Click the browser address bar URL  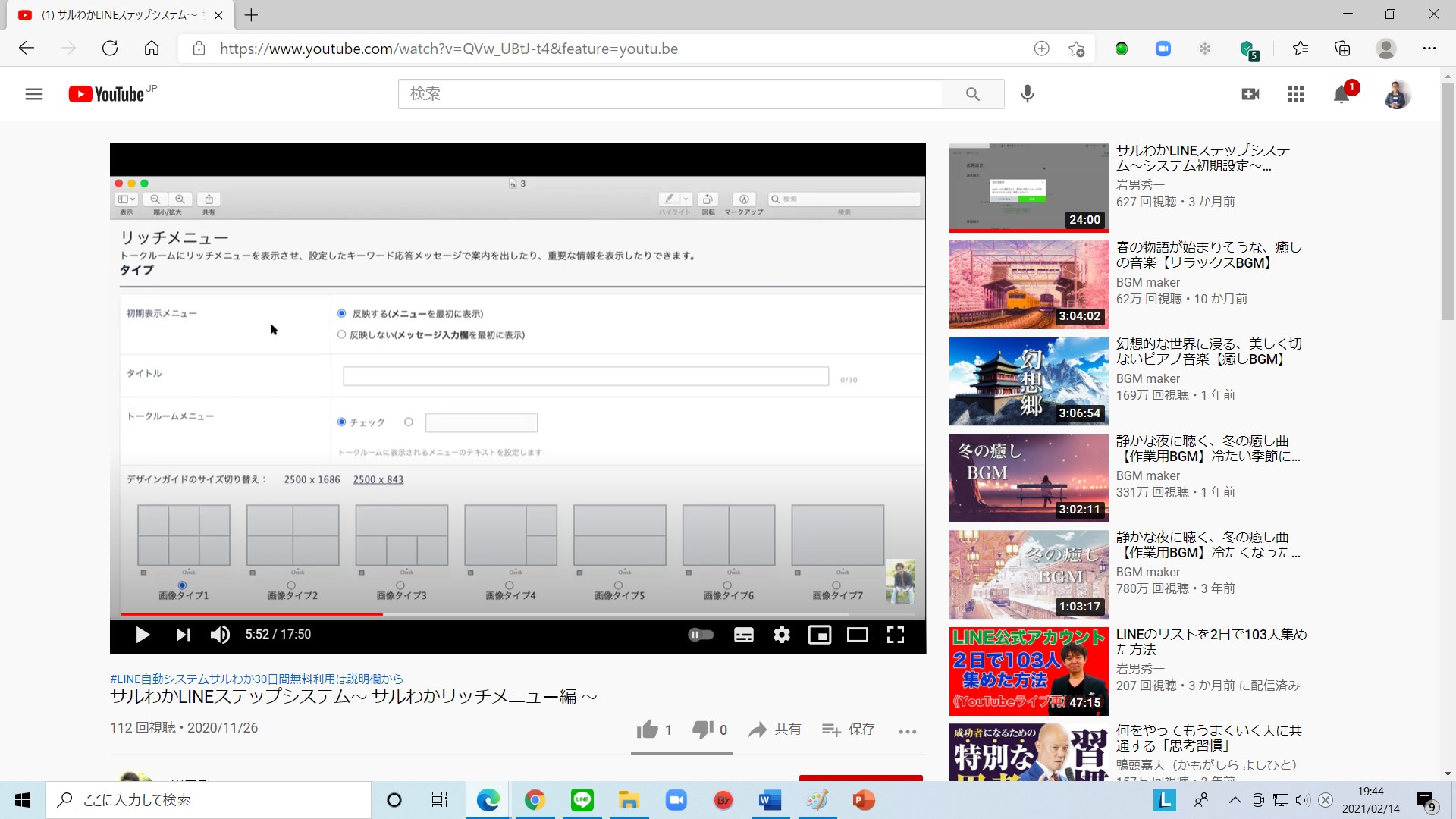coord(449,49)
